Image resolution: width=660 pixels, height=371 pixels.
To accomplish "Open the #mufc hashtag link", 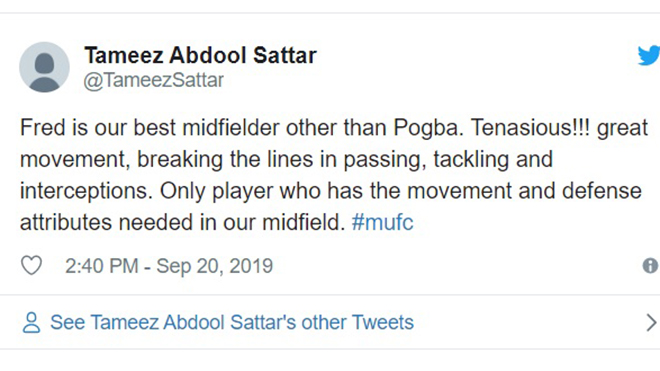I will click(383, 222).
